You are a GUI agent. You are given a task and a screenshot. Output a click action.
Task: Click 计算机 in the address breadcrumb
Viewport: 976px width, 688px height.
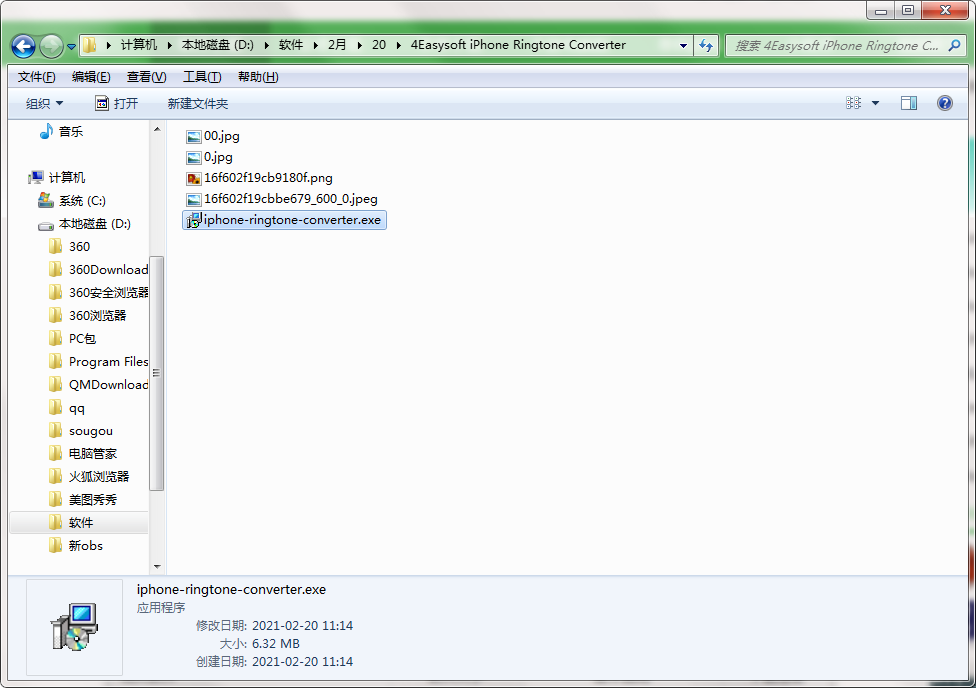pyautogui.click(x=139, y=45)
